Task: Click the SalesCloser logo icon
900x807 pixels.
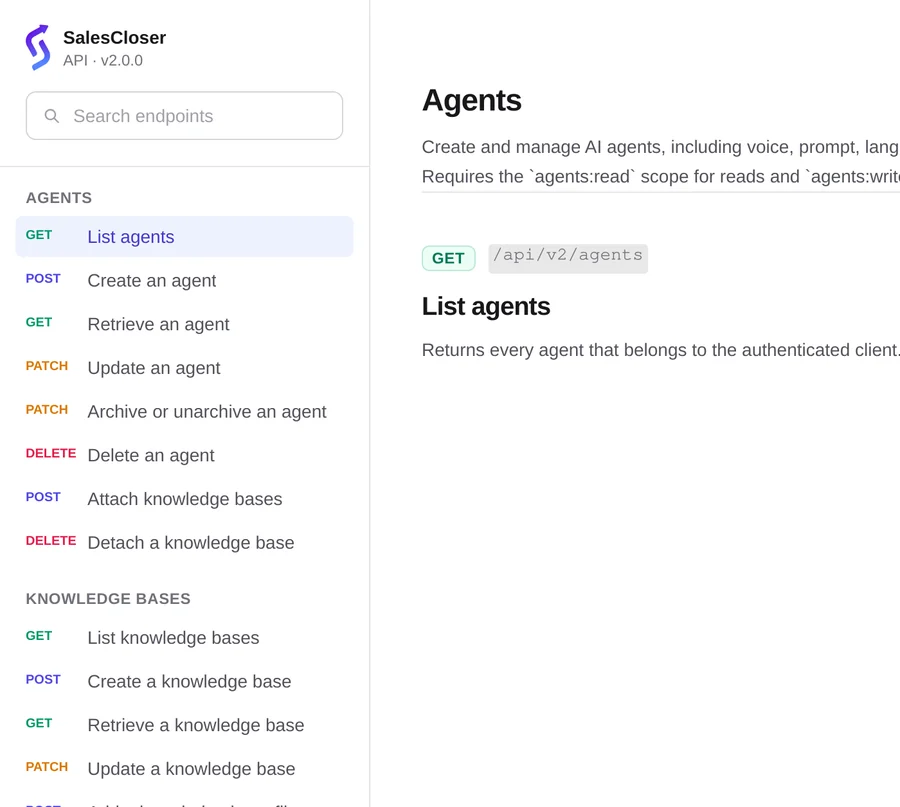Action: (38, 48)
